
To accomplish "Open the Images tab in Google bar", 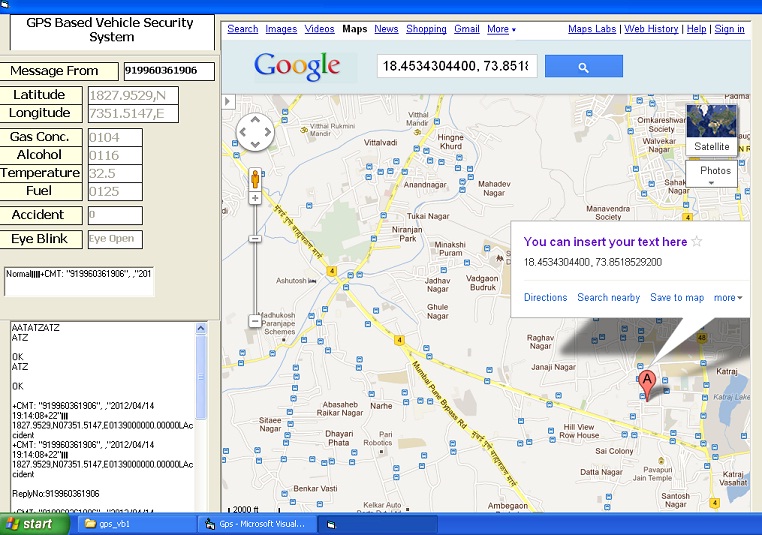I will (281, 30).
